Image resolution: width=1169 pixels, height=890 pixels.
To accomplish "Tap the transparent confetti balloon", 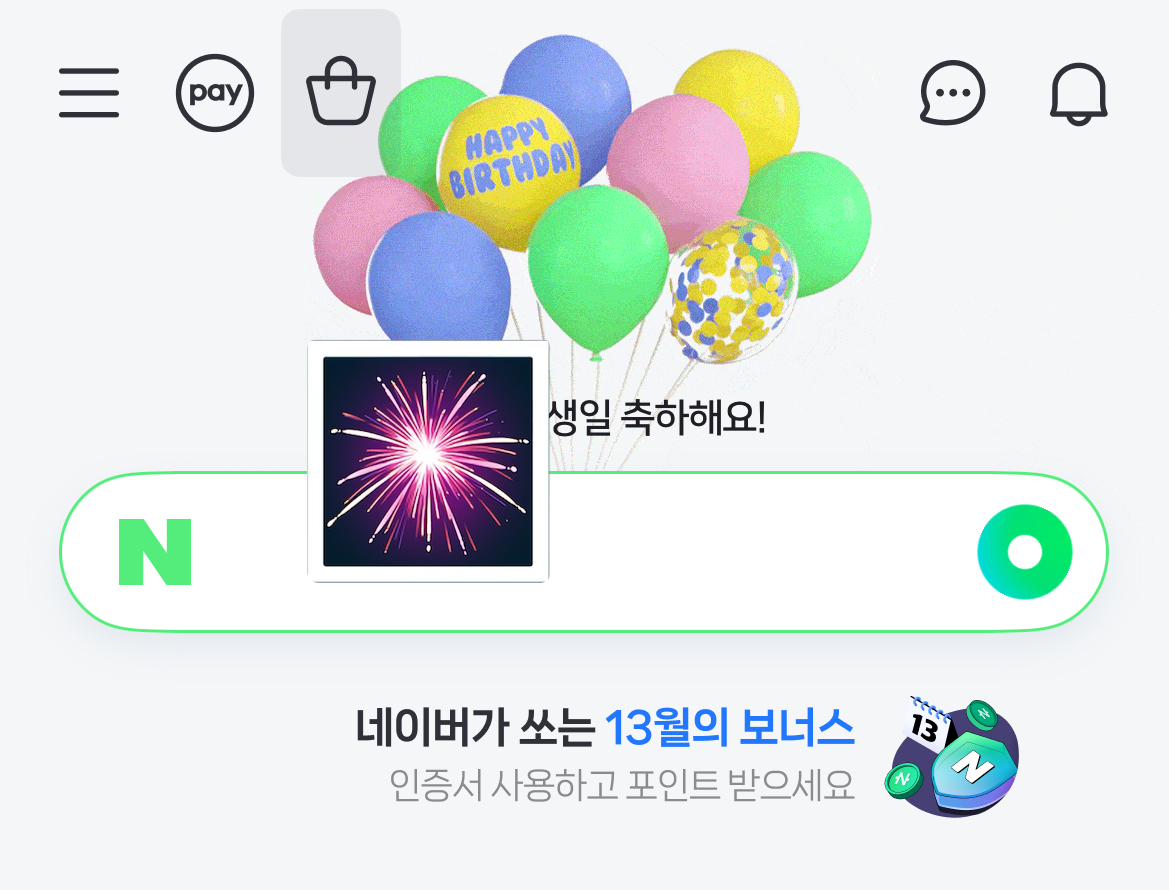I will click(732, 292).
